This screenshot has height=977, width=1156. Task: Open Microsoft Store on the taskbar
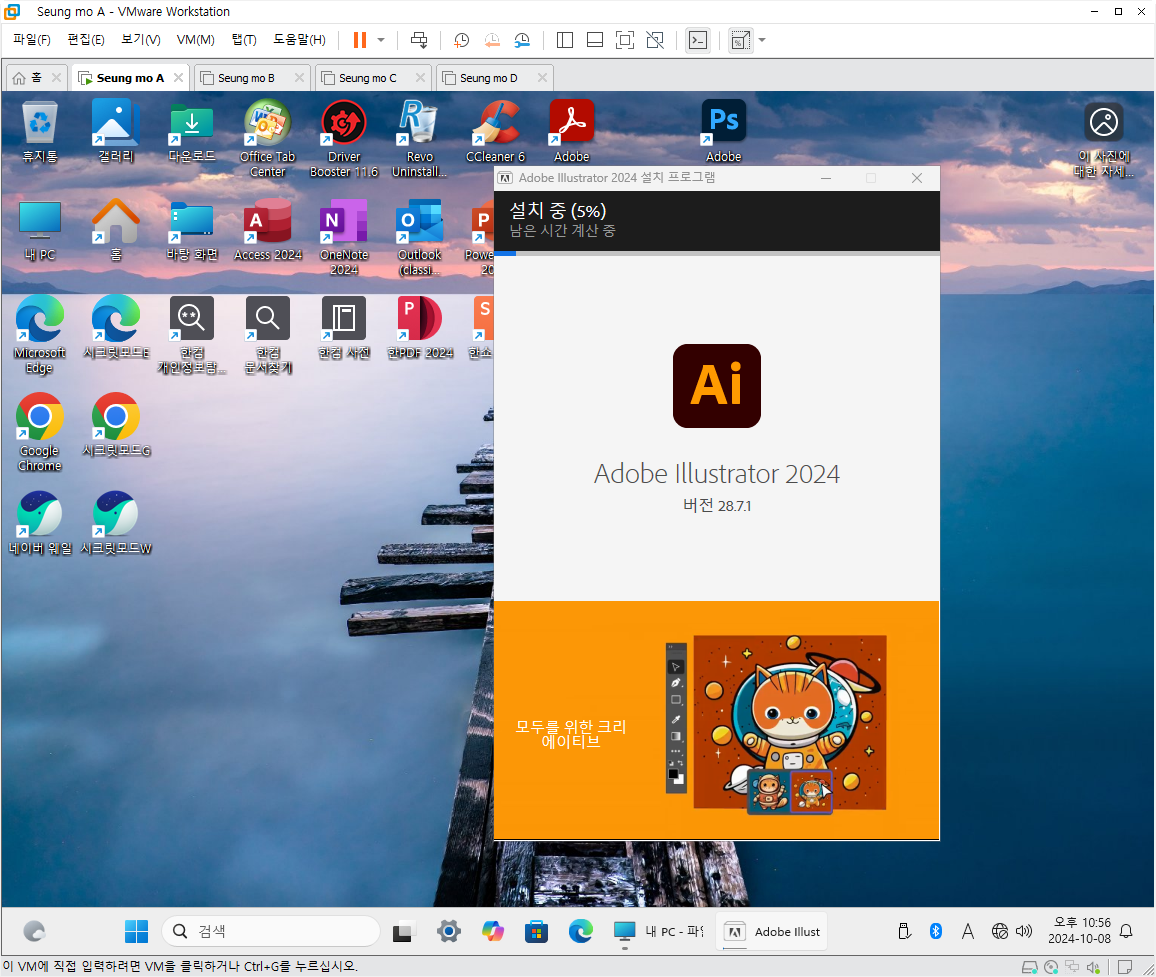coord(537,931)
